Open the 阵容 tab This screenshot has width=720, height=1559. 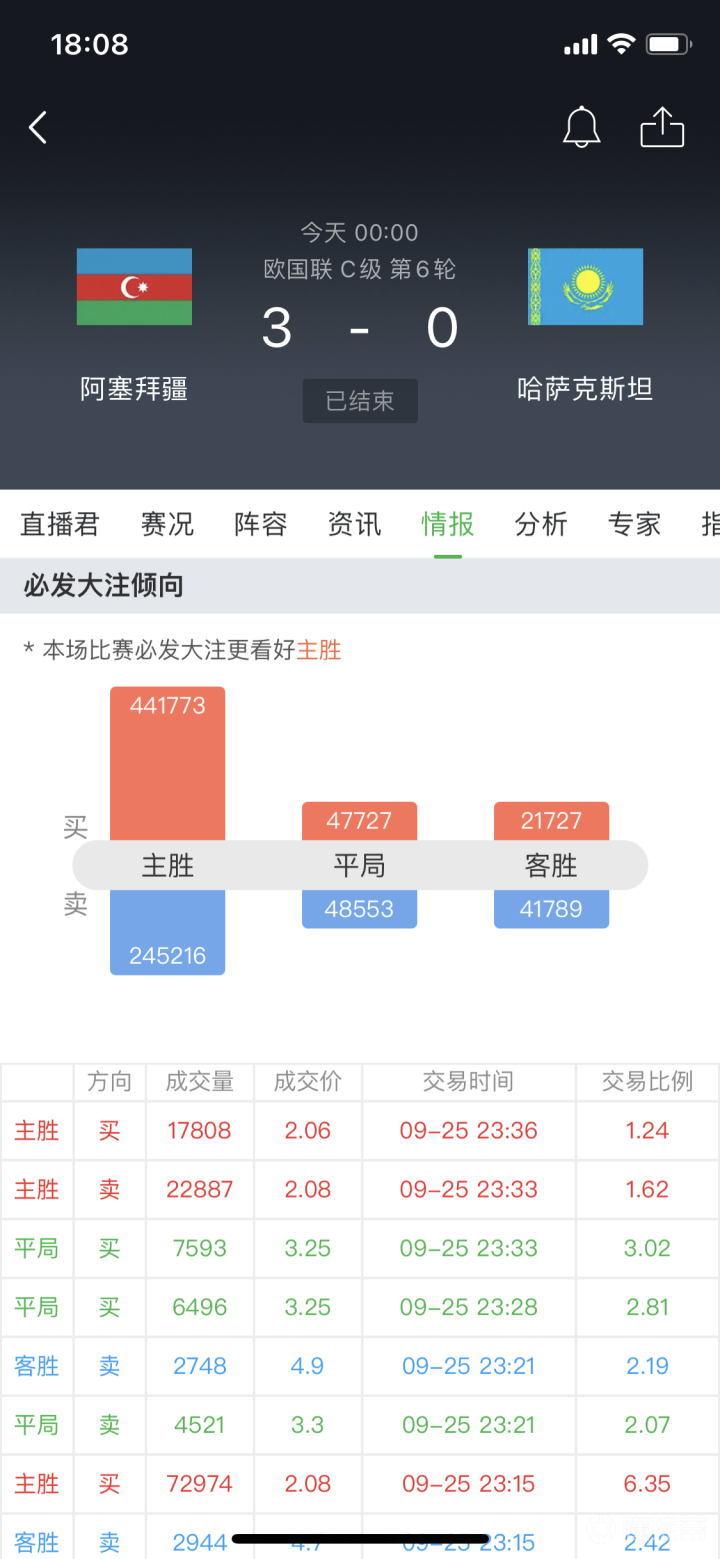(x=261, y=524)
